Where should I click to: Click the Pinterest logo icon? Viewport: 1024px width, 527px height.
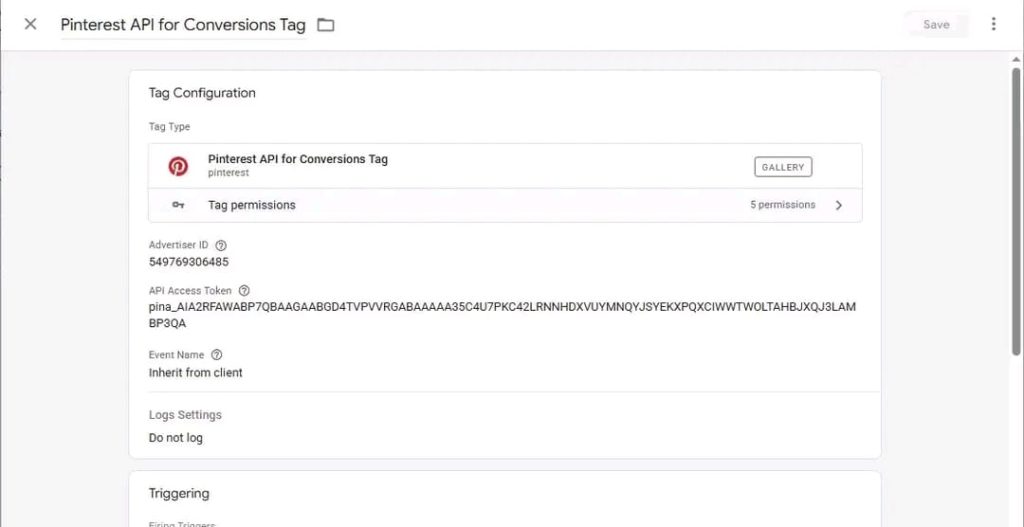pyautogui.click(x=178, y=166)
